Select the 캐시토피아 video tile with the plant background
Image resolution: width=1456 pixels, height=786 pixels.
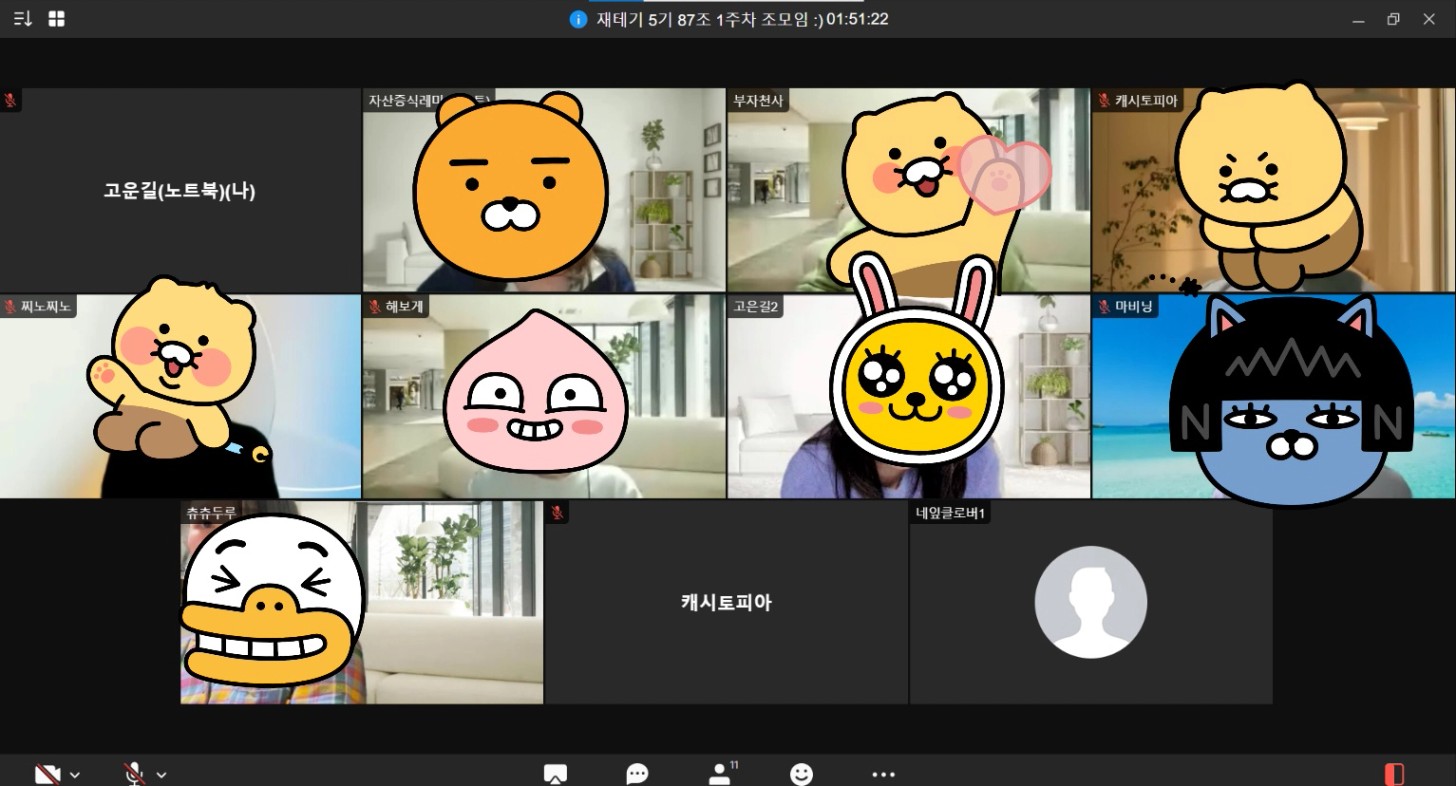(x=1273, y=190)
